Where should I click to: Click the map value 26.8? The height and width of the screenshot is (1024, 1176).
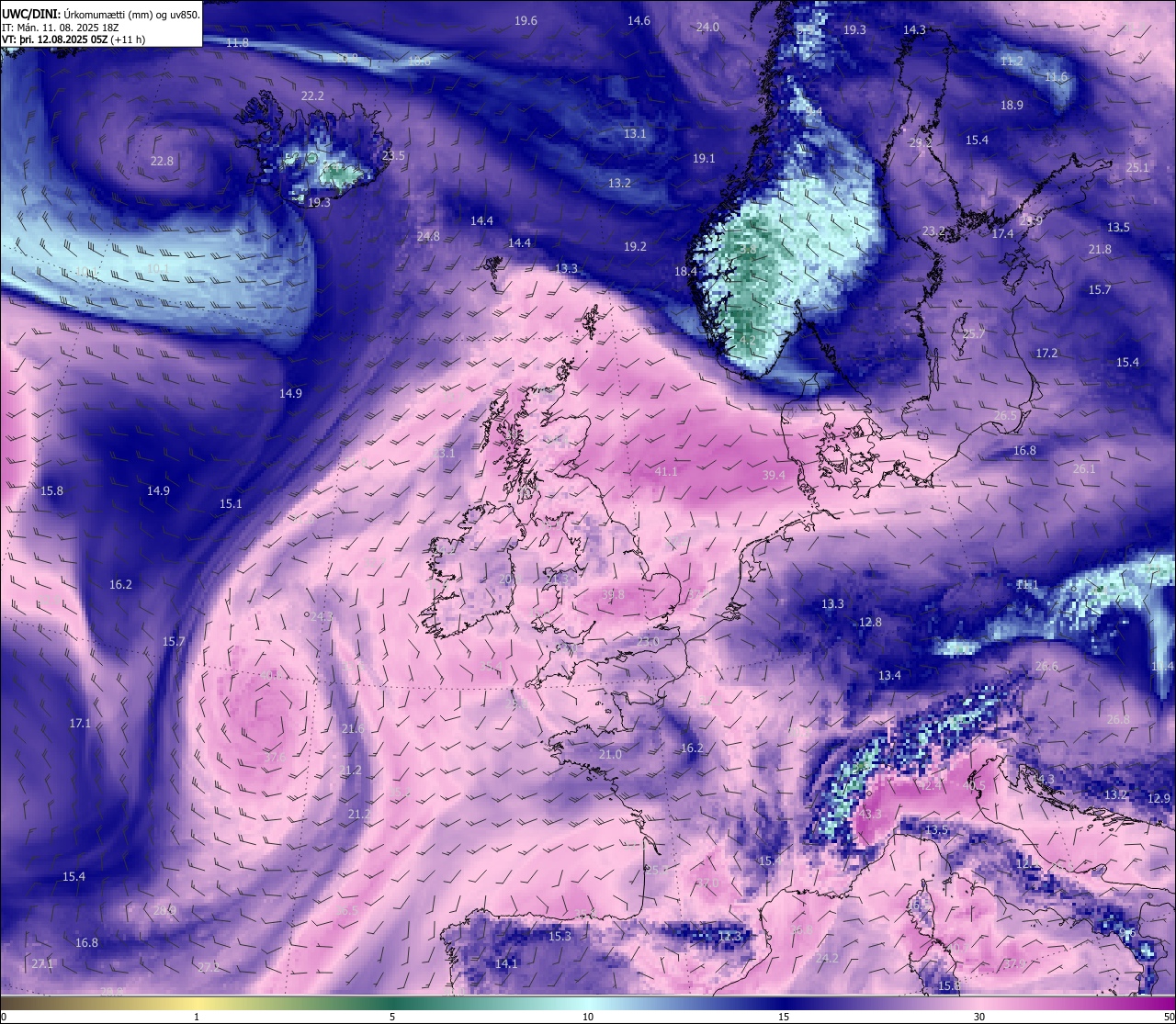(1118, 719)
